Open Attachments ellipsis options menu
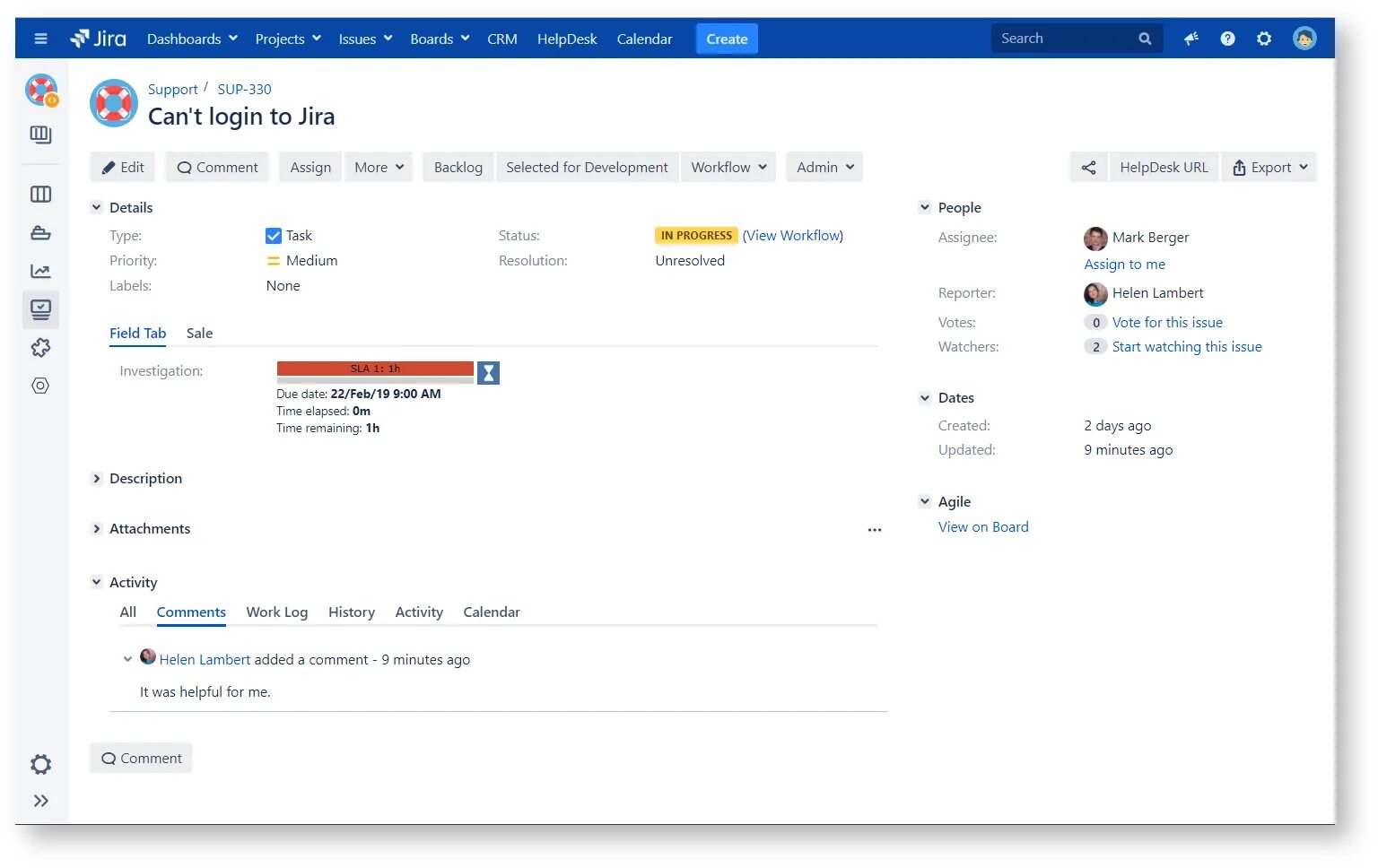 [x=875, y=530]
